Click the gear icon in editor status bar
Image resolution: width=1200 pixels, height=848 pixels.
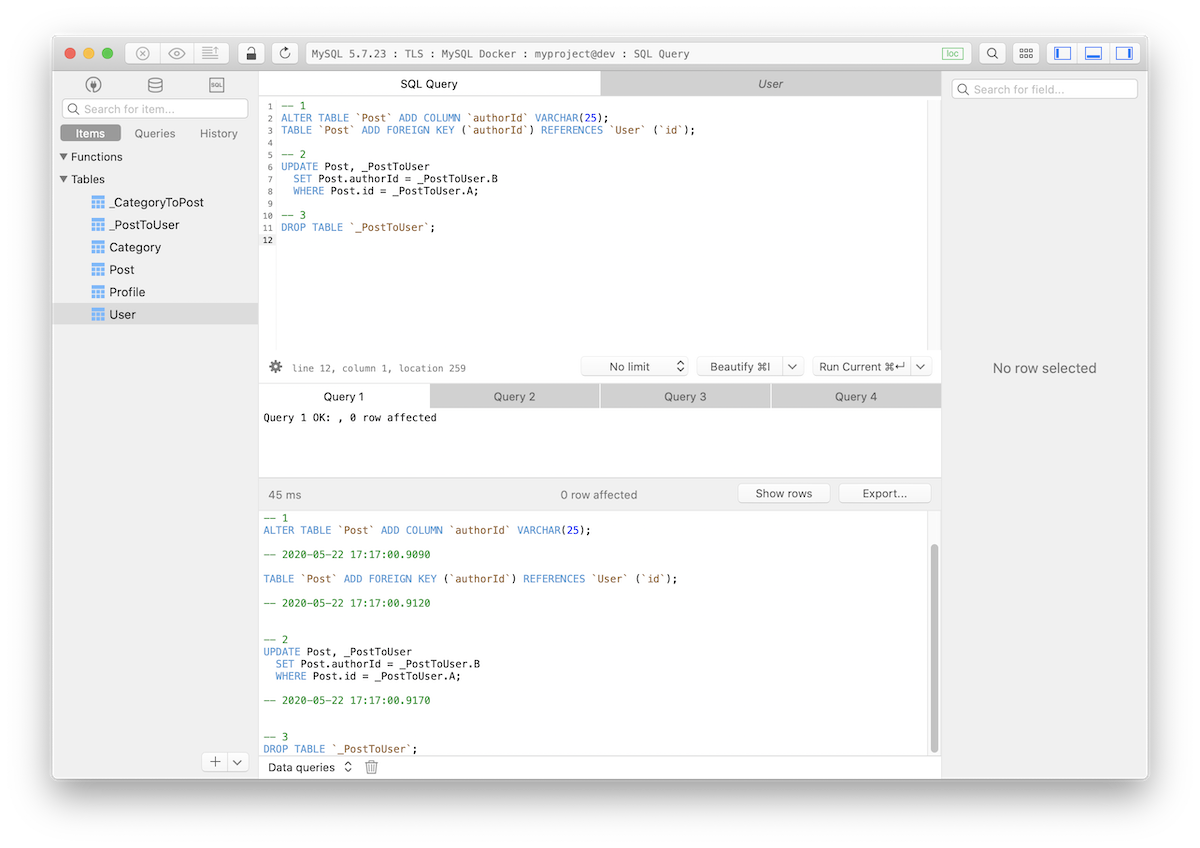pos(275,367)
